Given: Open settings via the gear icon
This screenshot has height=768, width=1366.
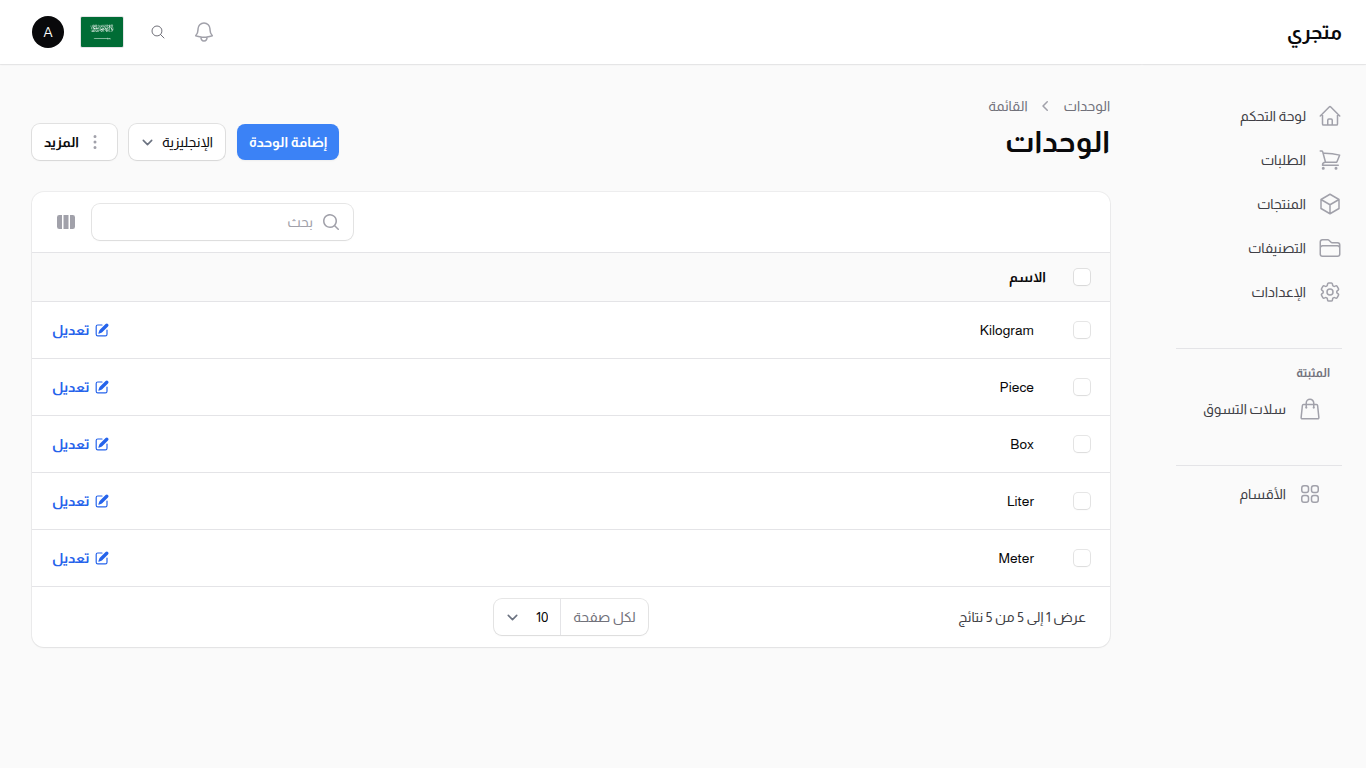Looking at the screenshot, I should (1330, 291).
